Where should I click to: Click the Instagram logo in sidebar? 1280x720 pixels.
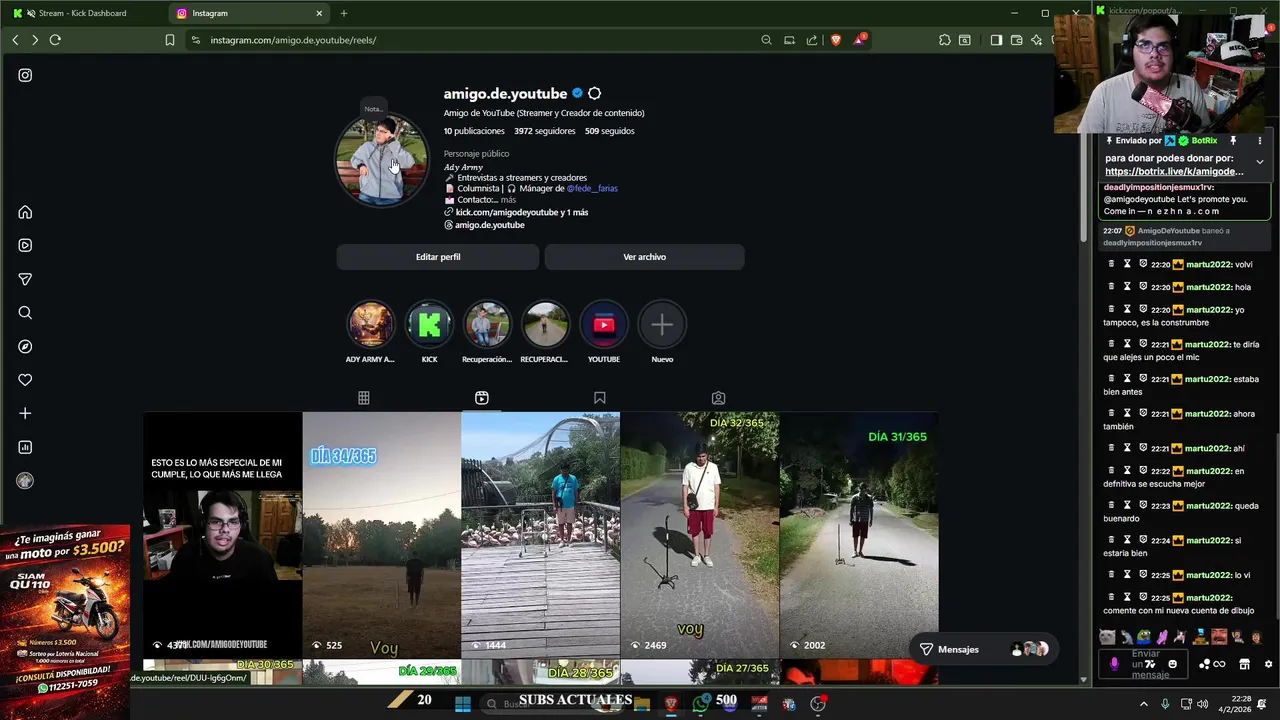pos(25,75)
